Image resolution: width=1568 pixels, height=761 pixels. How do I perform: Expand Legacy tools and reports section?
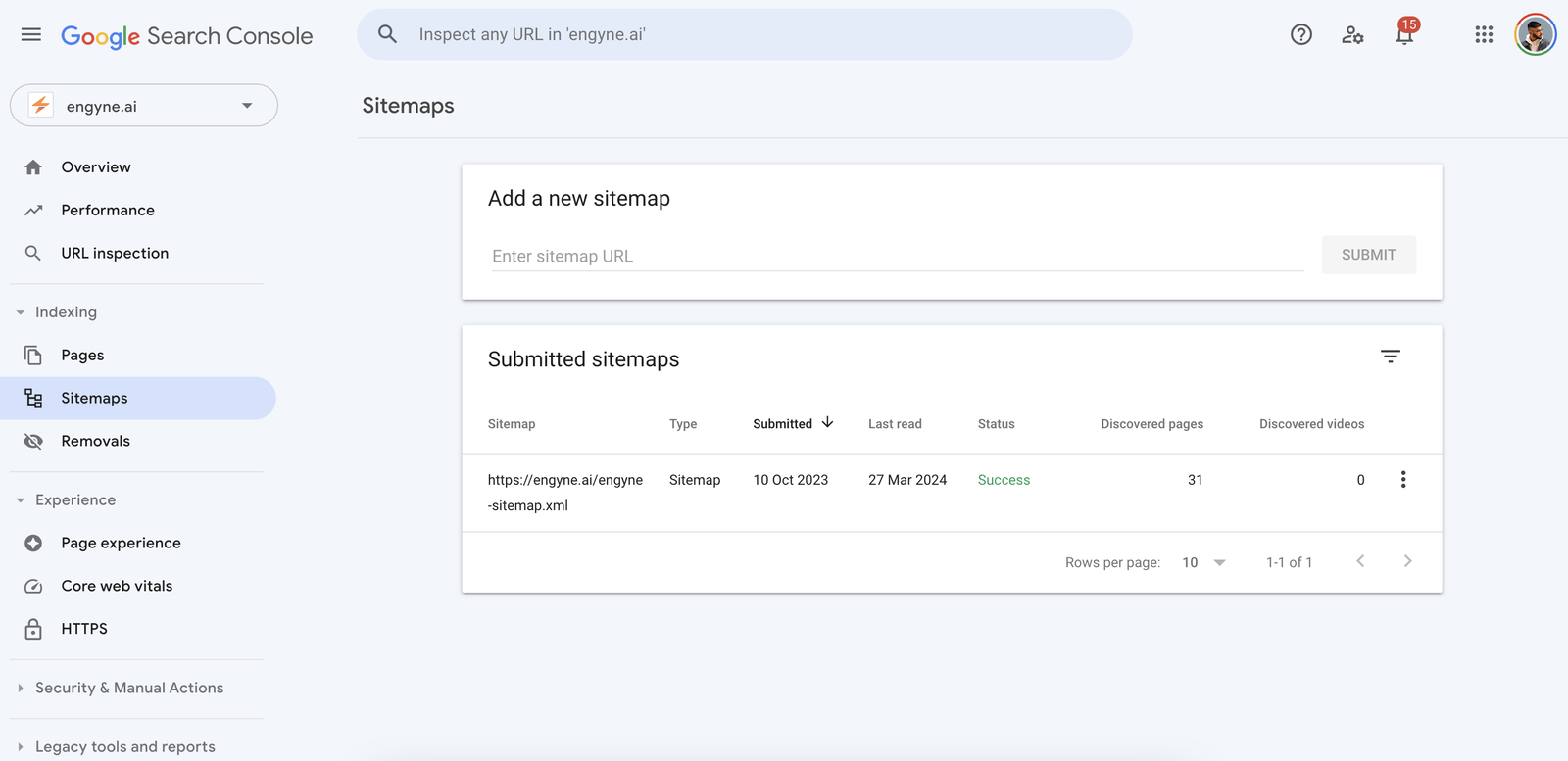tap(21, 747)
